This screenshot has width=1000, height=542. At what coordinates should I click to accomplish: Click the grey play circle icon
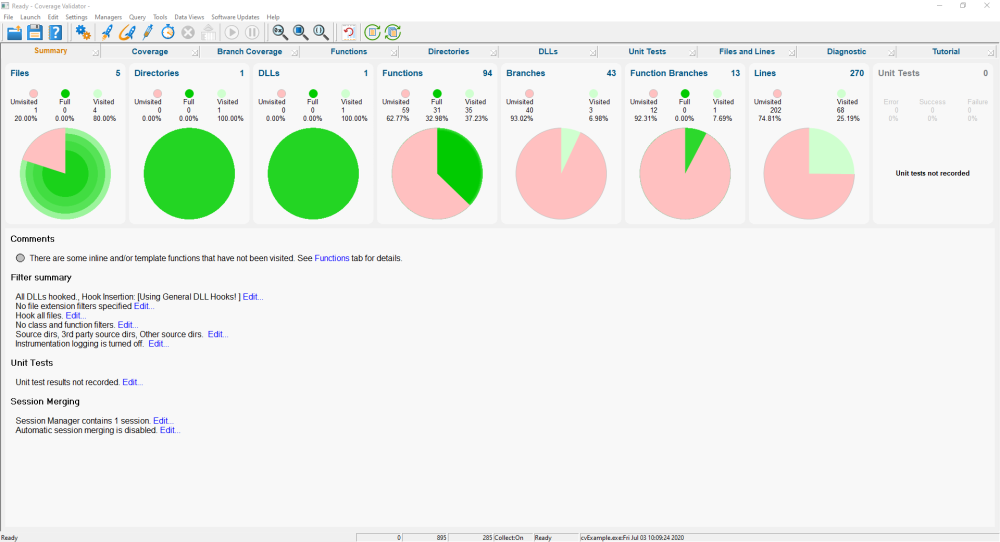(232, 33)
